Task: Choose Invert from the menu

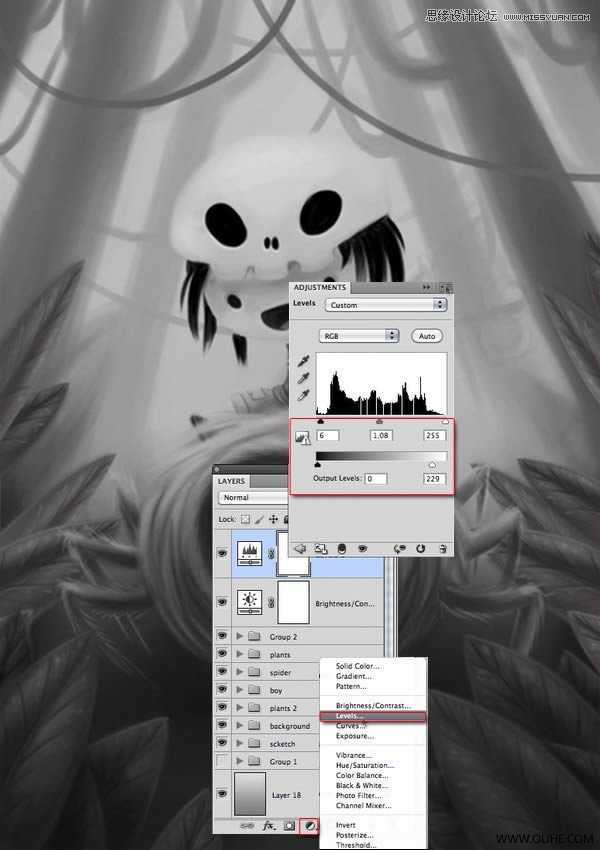Action: (346, 825)
